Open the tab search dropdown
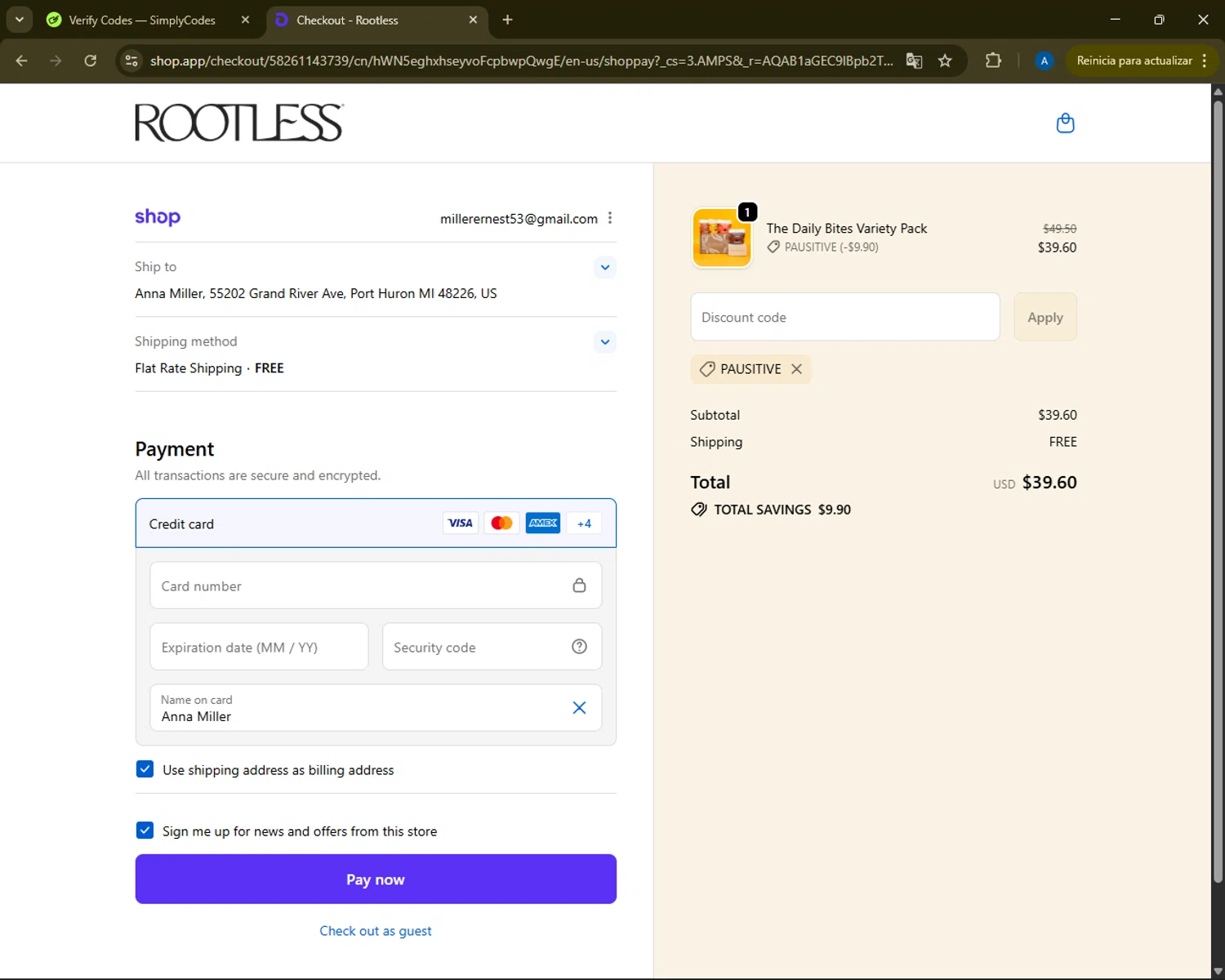The image size is (1225, 980). (x=19, y=20)
